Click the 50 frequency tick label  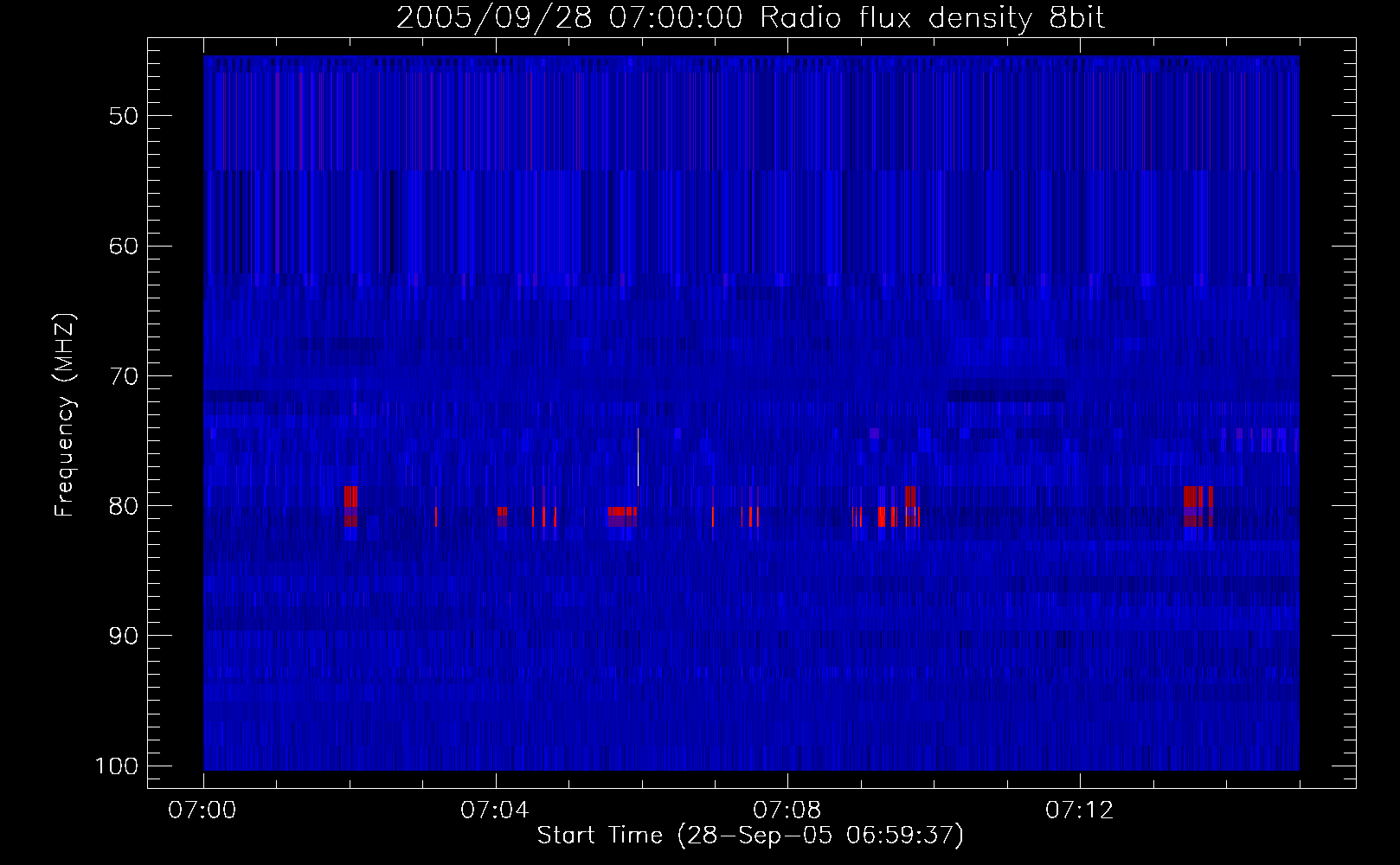(x=124, y=116)
